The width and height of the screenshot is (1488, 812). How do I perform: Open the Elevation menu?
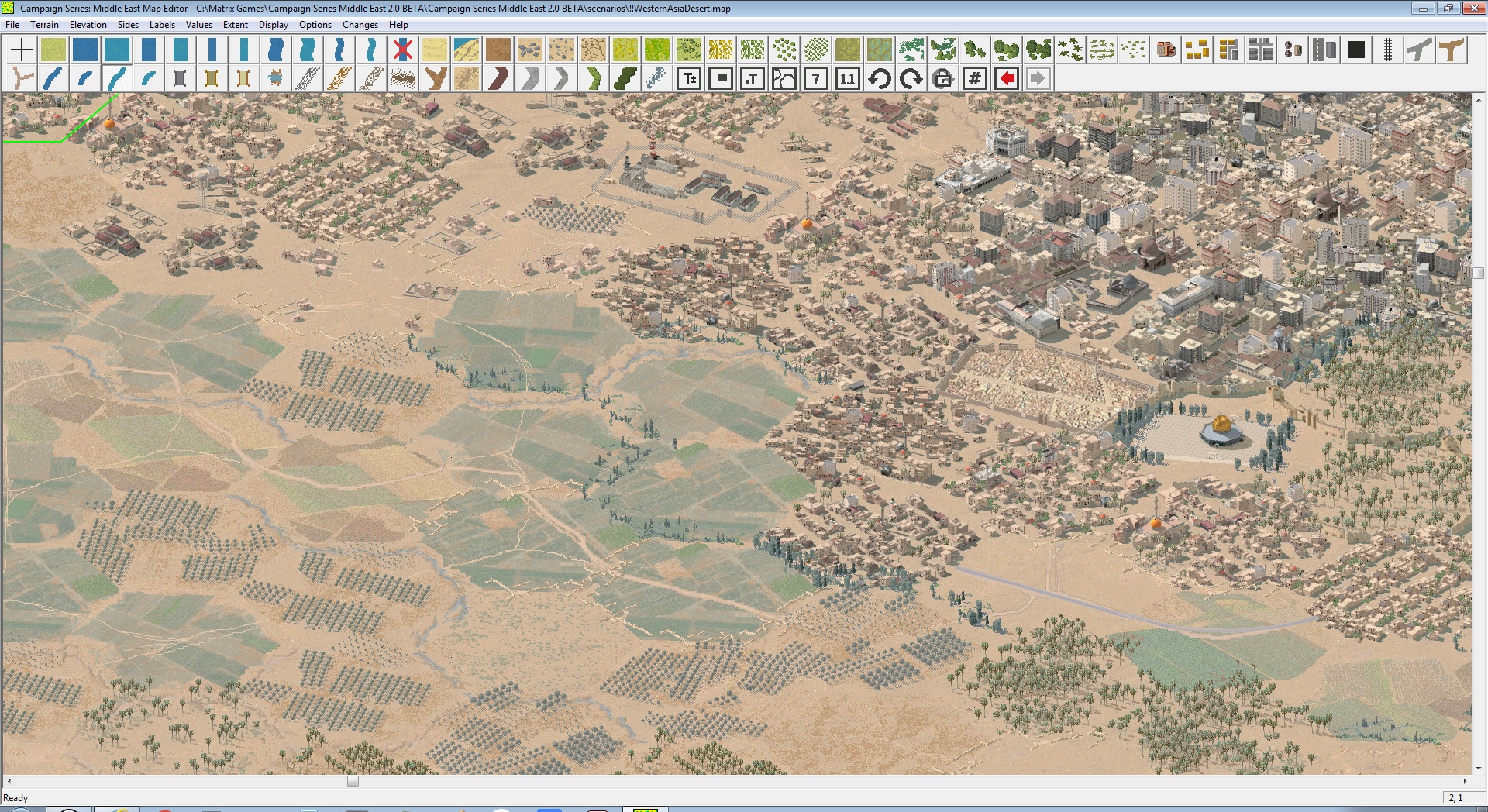point(88,25)
